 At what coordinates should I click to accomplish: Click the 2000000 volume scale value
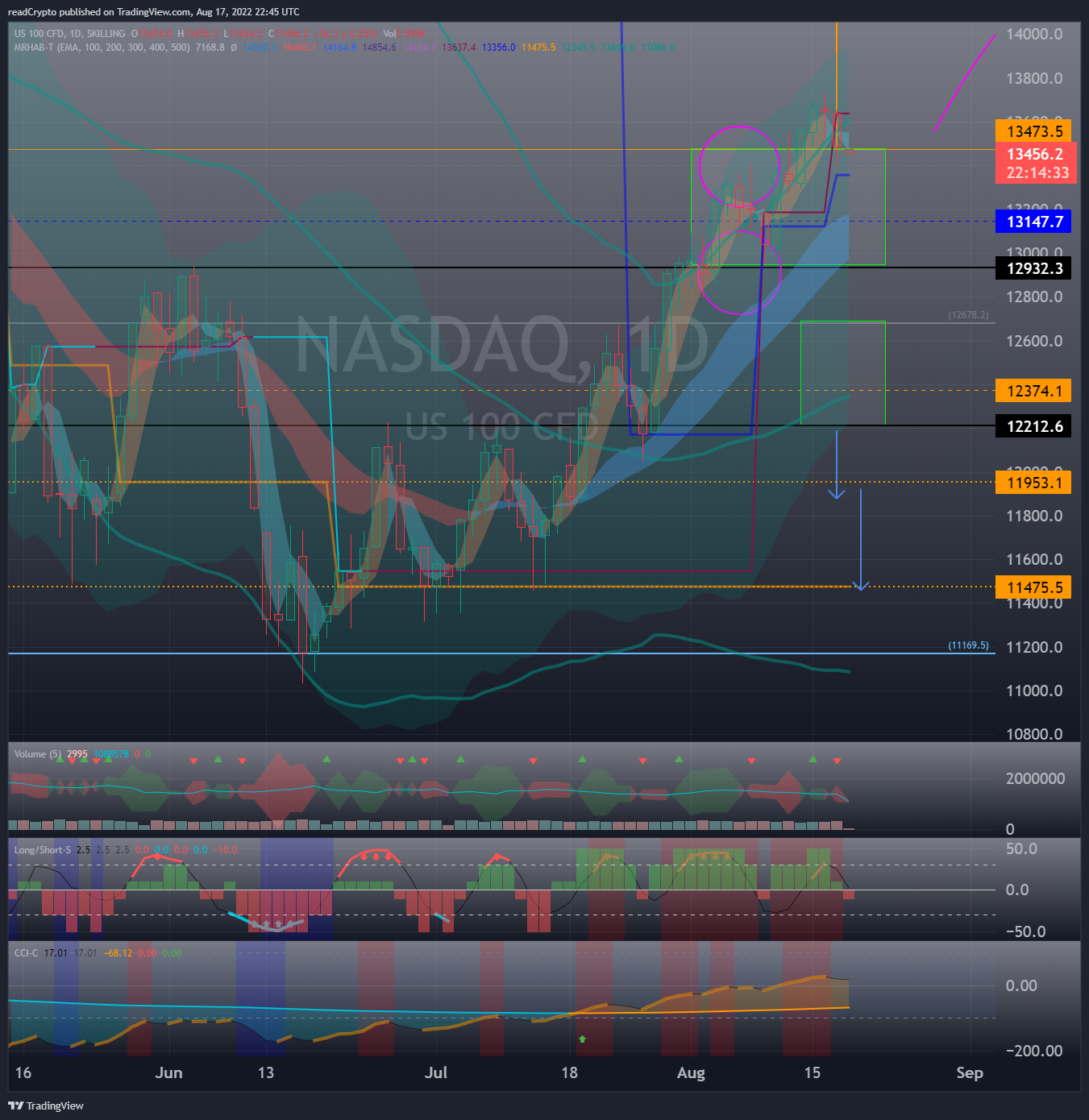click(1035, 778)
